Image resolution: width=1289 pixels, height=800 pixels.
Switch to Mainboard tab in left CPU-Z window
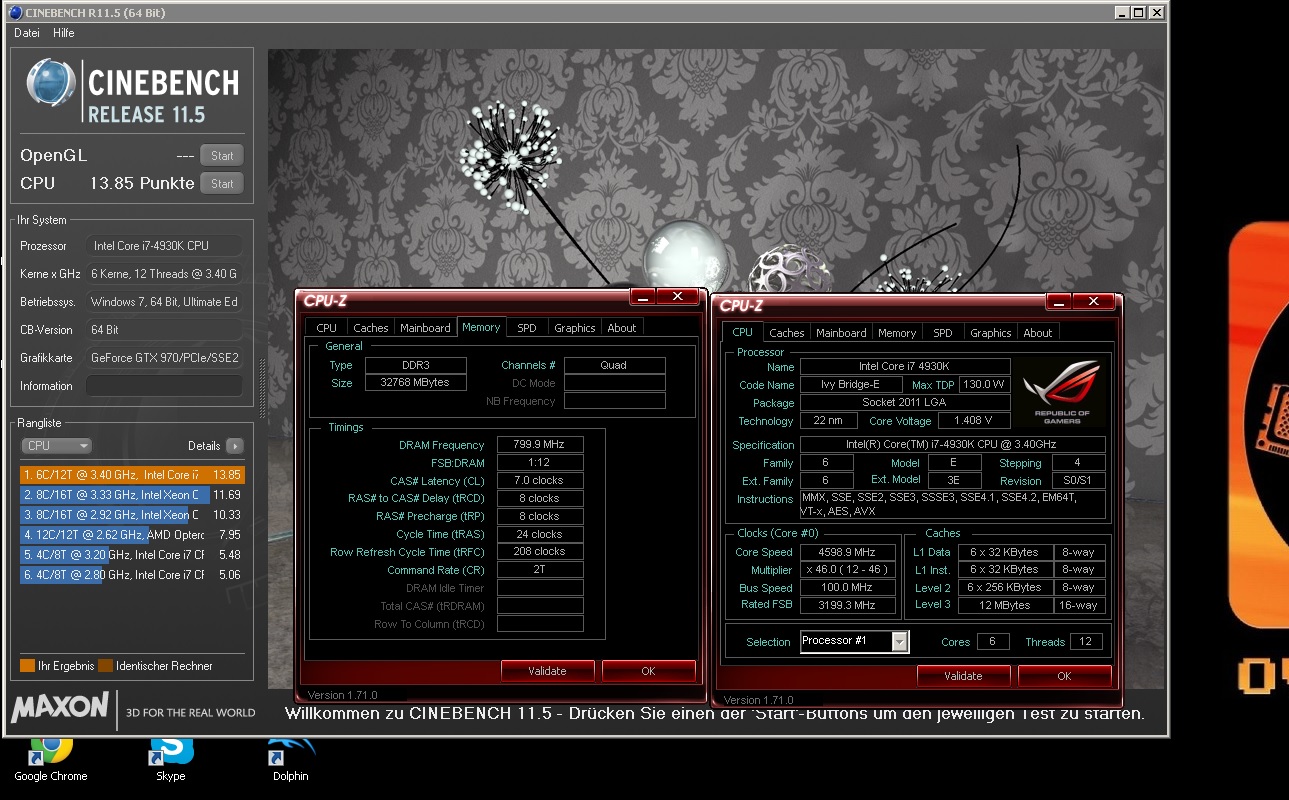point(425,328)
